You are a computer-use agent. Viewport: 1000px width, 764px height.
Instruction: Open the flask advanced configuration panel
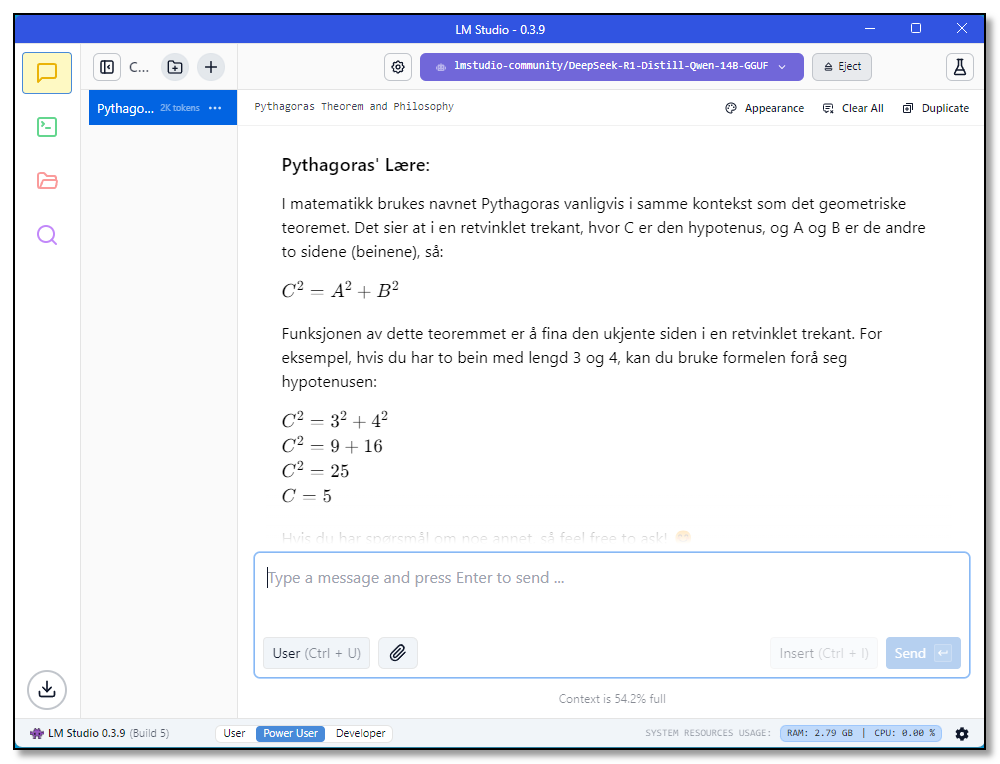point(960,67)
